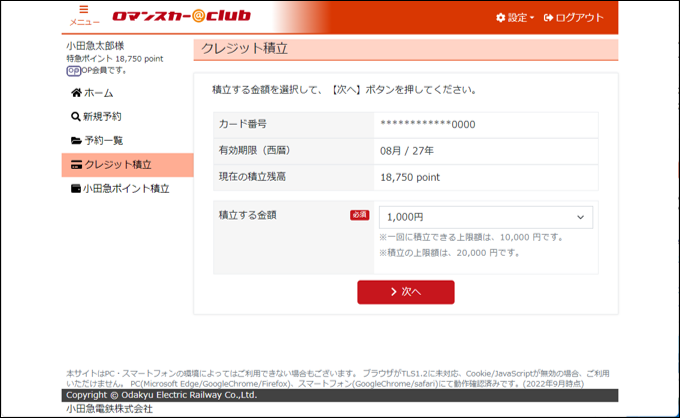Image resolution: width=680 pixels, height=418 pixels.
Task: Click the wallet icon beside 小田急ポイント積立
Action: coord(76,189)
